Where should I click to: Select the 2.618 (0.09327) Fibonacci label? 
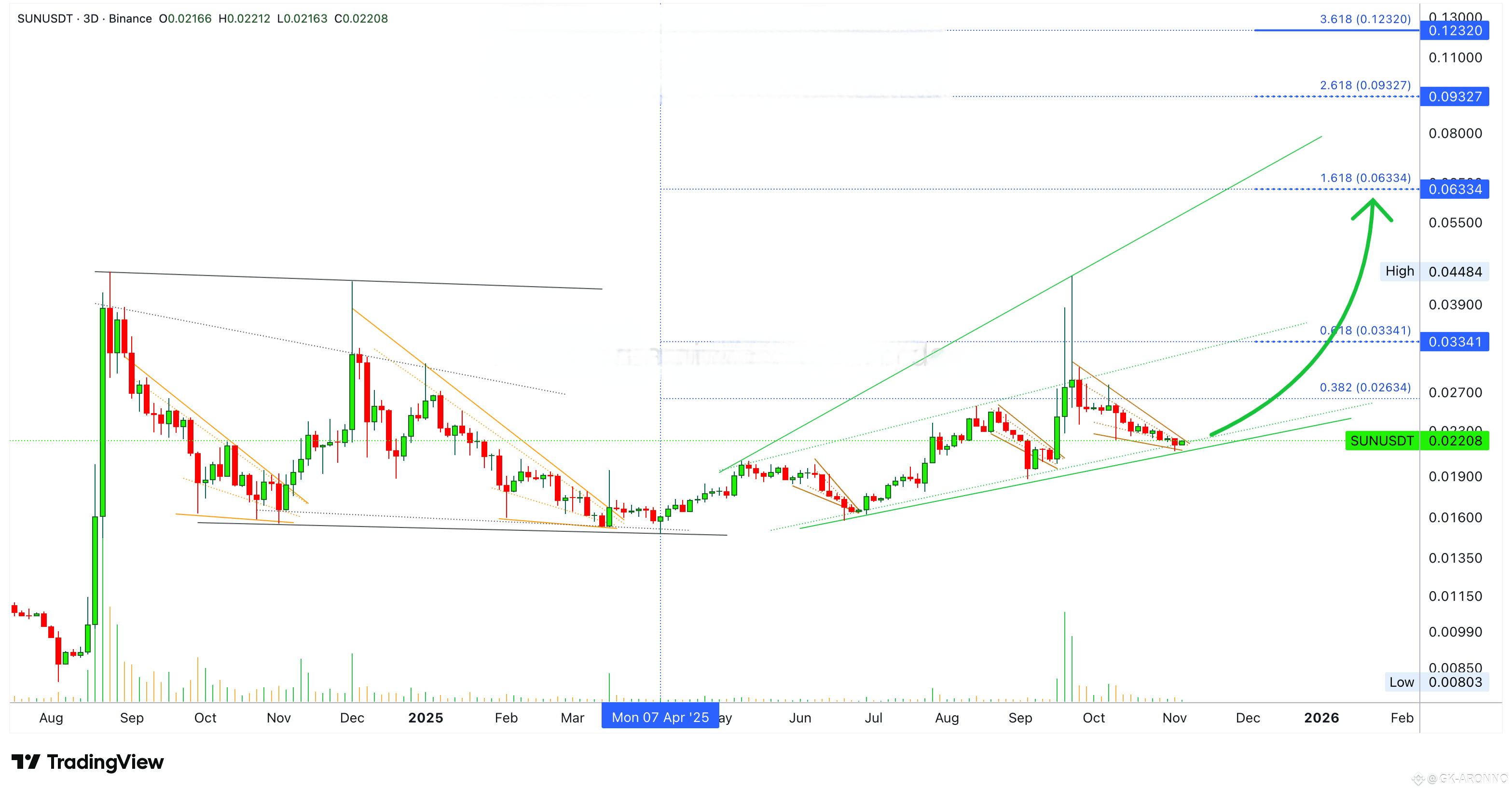tap(1365, 85)
